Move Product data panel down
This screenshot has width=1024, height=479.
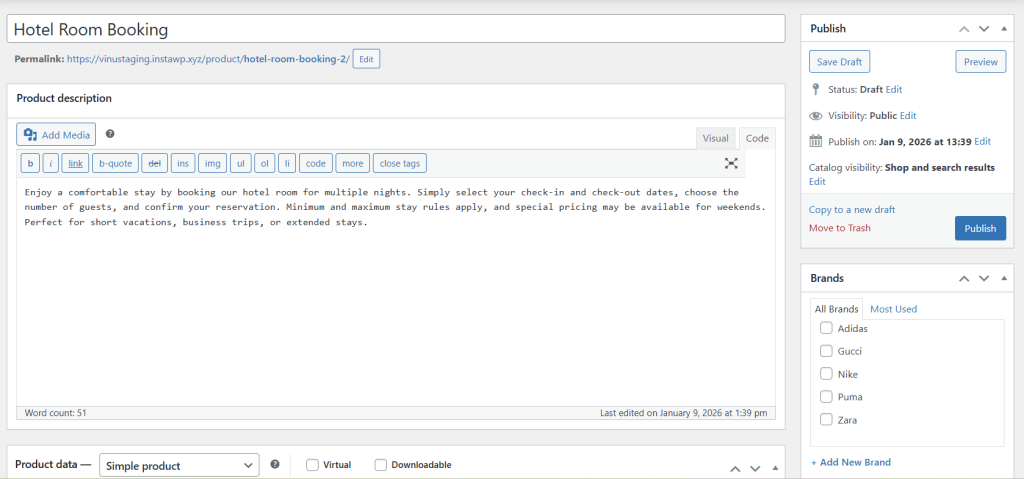pos(756,469)
